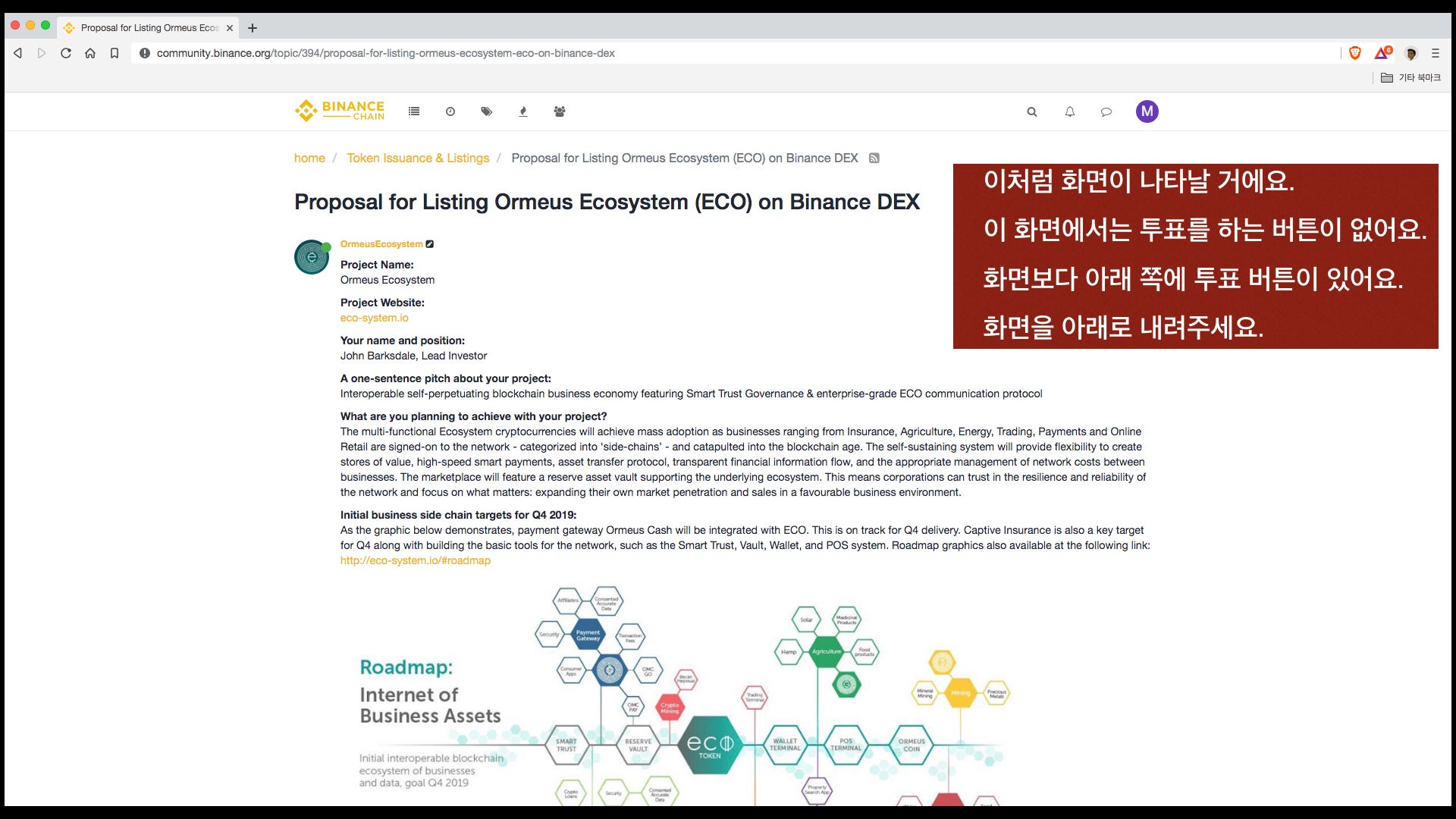
Task: Close the Proposal for Listing Ormeus tab
Action: point(230,28)
